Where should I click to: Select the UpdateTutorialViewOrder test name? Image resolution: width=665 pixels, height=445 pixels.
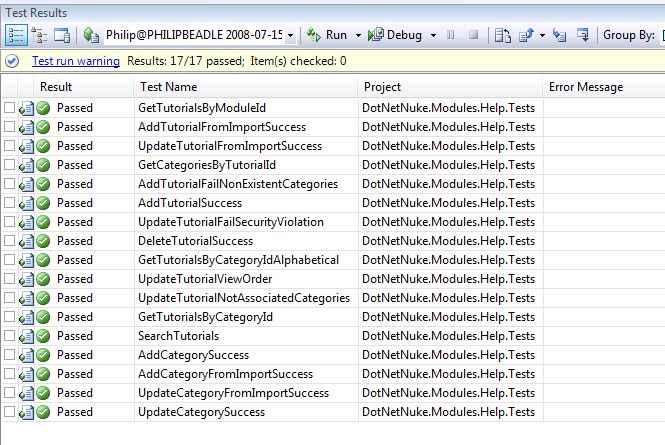[x=205, y=279]
